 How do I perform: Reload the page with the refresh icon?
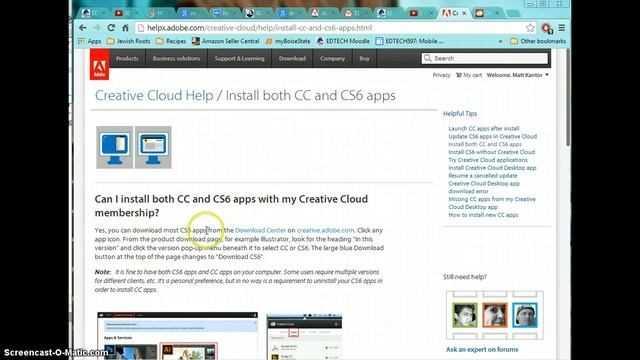pyautogui.click(x=111, y=28)
